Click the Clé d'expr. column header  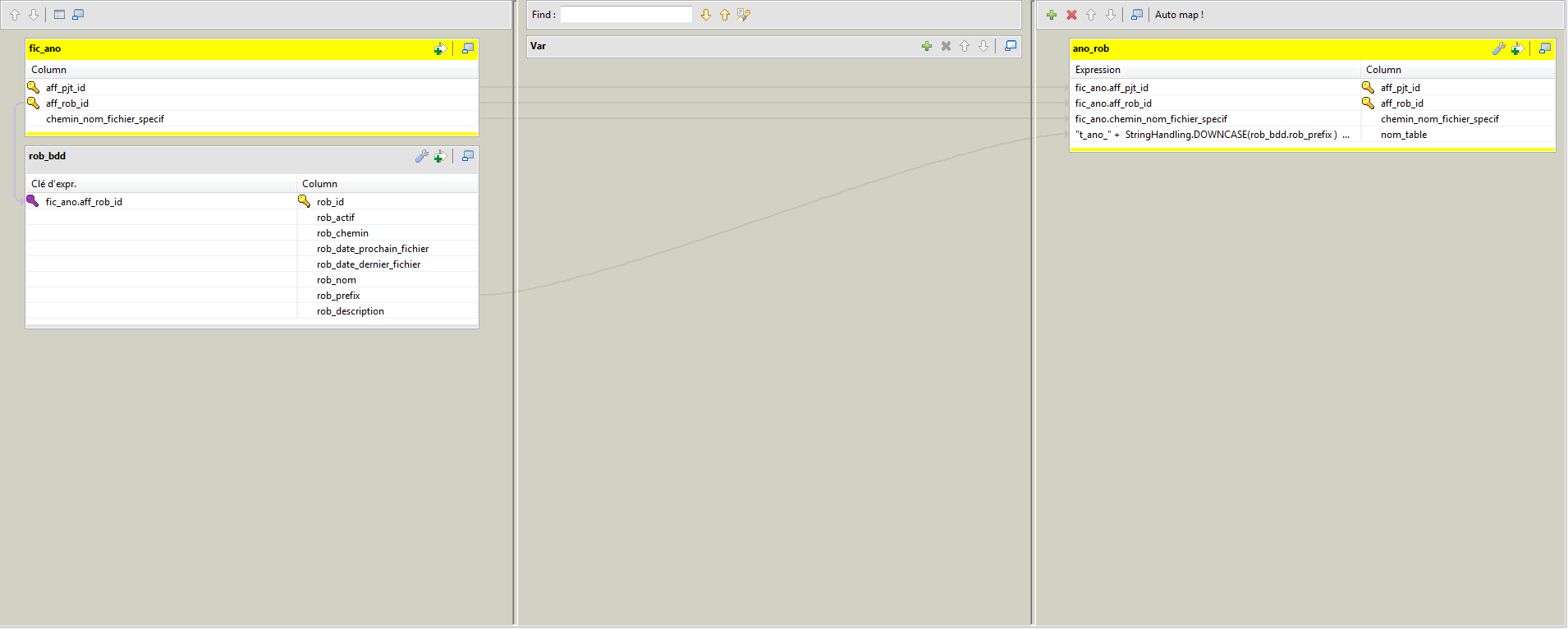point(161,184)
